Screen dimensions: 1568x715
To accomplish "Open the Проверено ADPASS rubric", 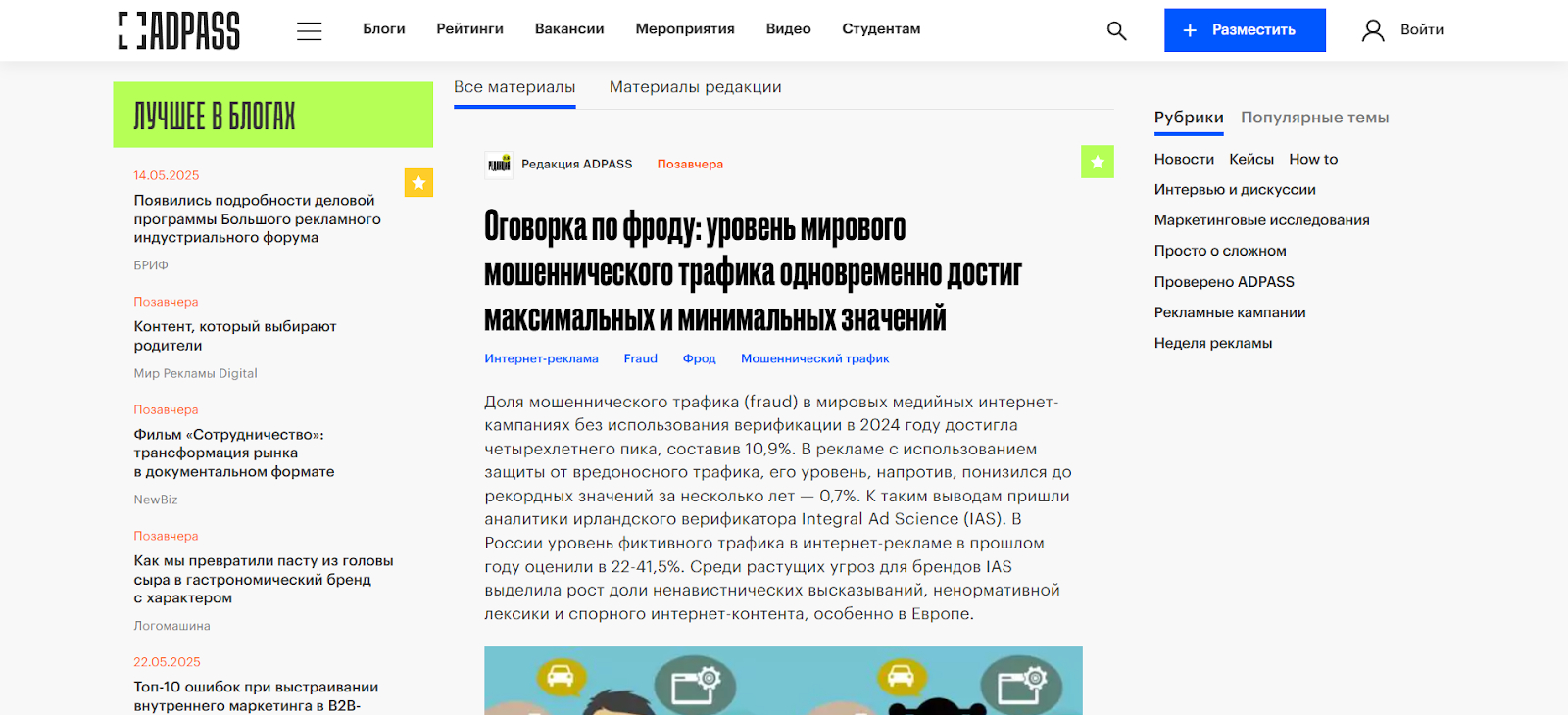I will click(1224, 282).
